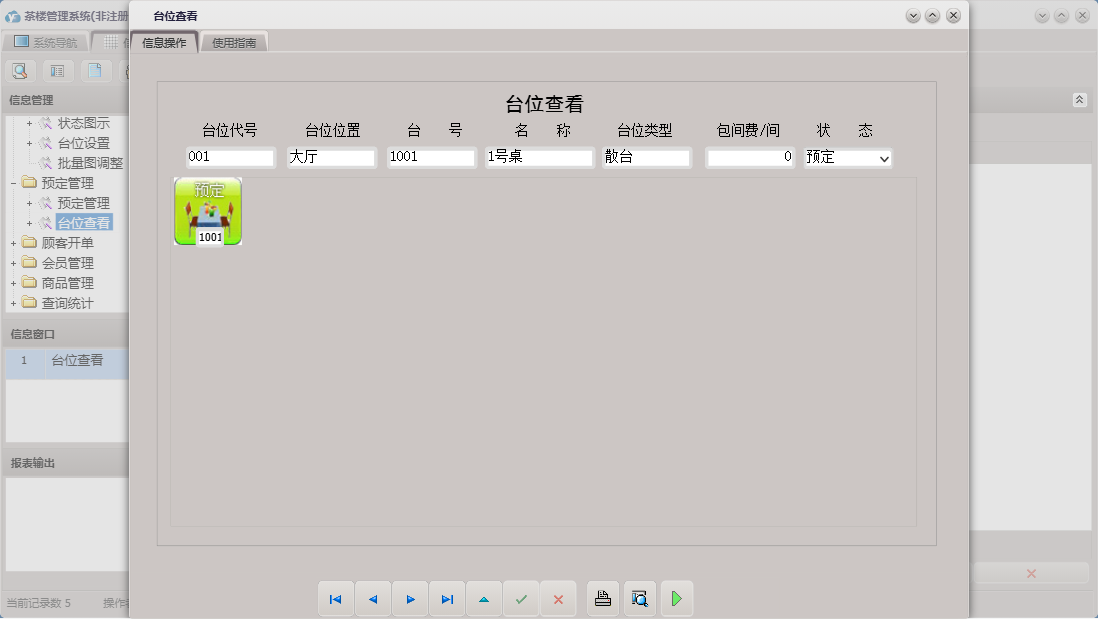Image resolution: width=1098 pixels, height=620 pixels.
Task: Expand the 会员管理 folder
Action: click(13, 263)
